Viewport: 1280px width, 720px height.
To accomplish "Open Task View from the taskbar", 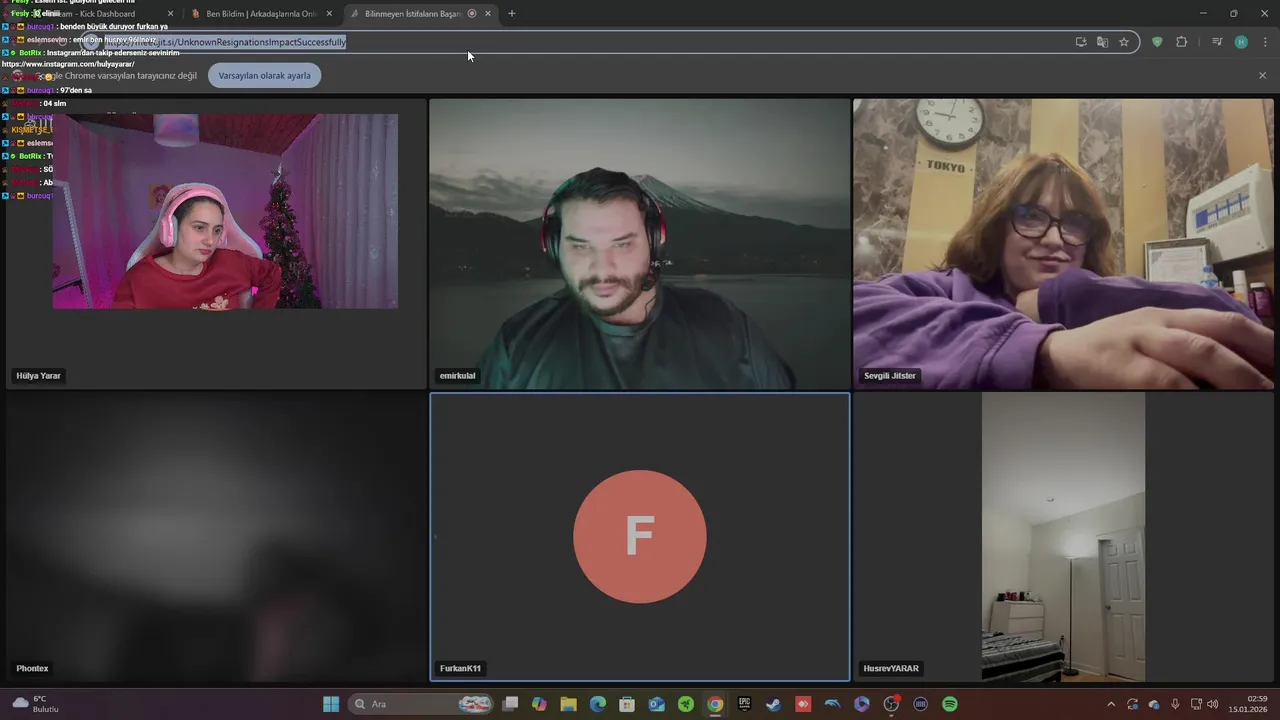I will 511,704.
